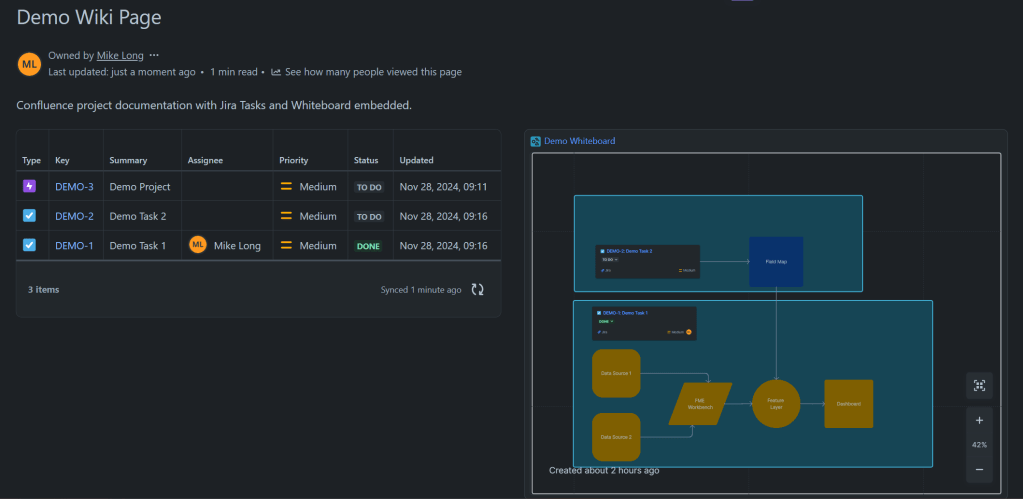1023x499 pixels.
Task: Open the Demo Whiteboard title link
Action: [x=579, y=141]
